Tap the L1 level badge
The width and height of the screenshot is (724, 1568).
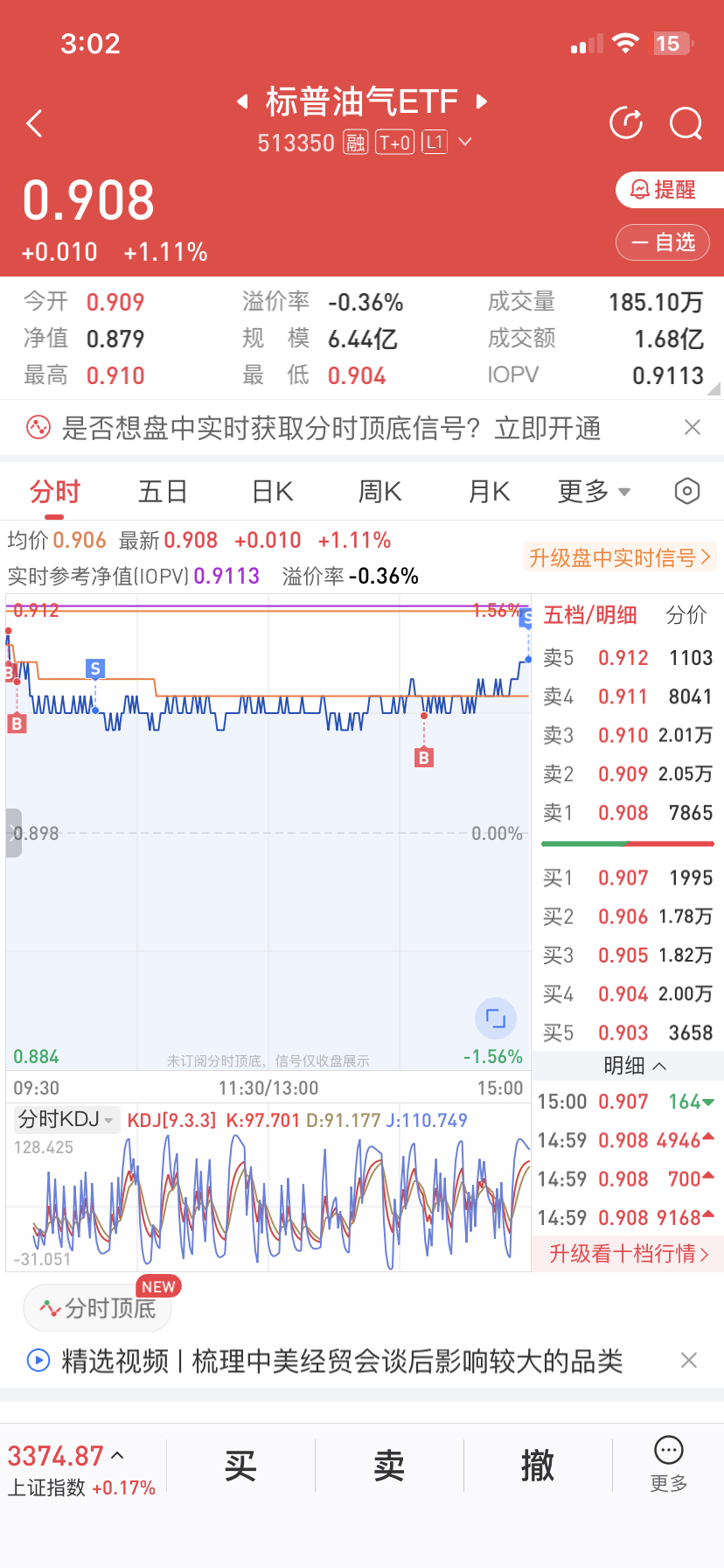click(x=435, y=143)
